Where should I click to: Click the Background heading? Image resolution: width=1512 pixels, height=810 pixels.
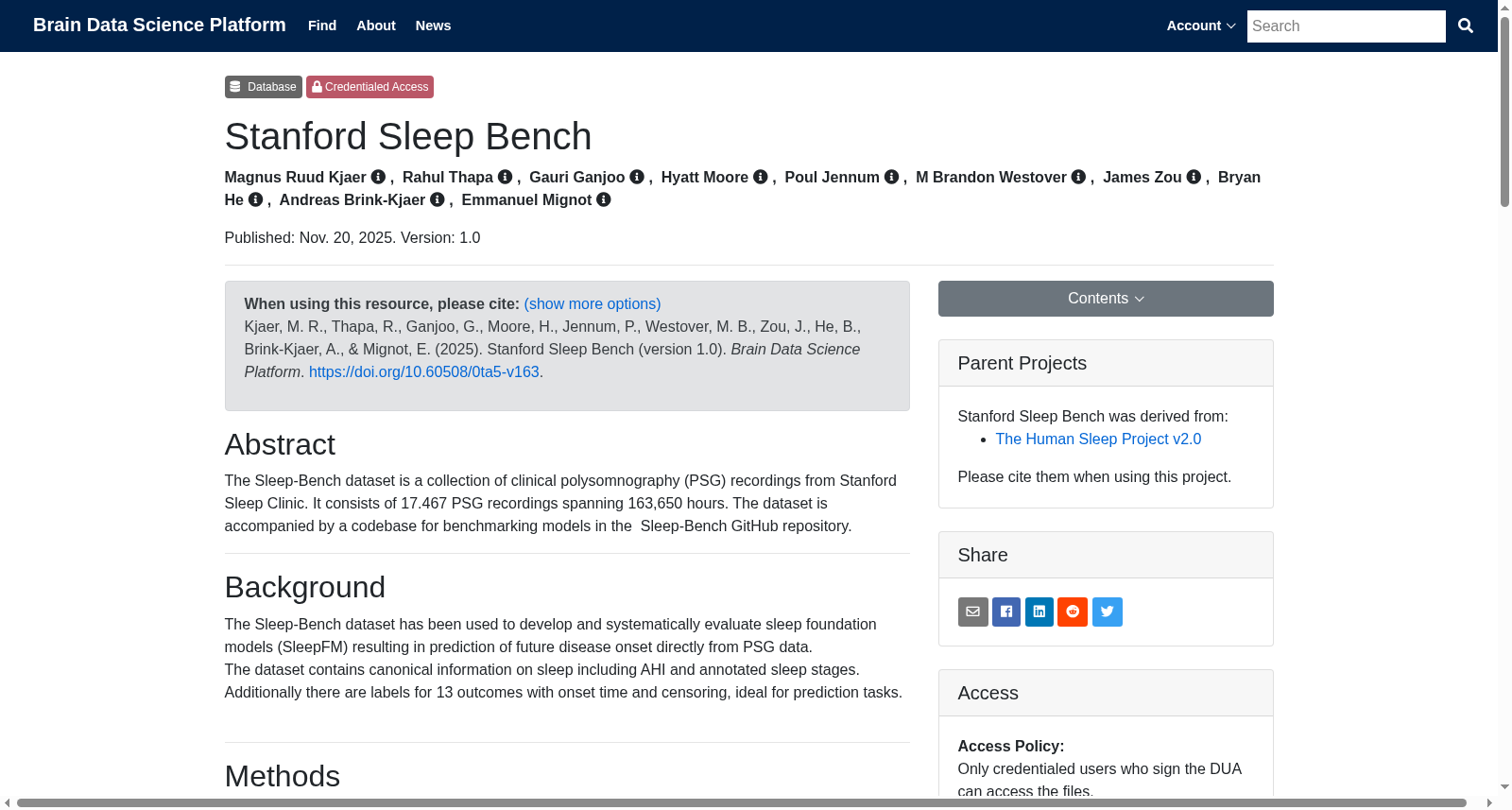(x=305, y=587)
